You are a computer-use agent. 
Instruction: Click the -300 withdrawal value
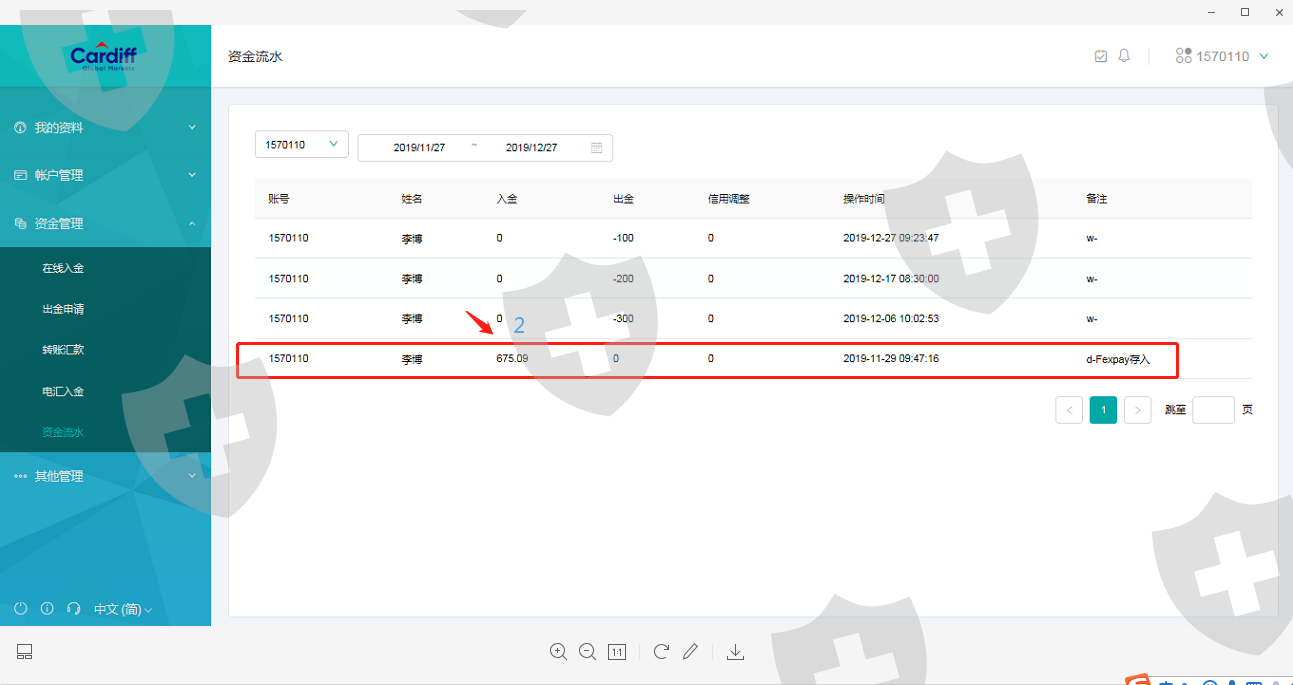[x=623, y=318]
